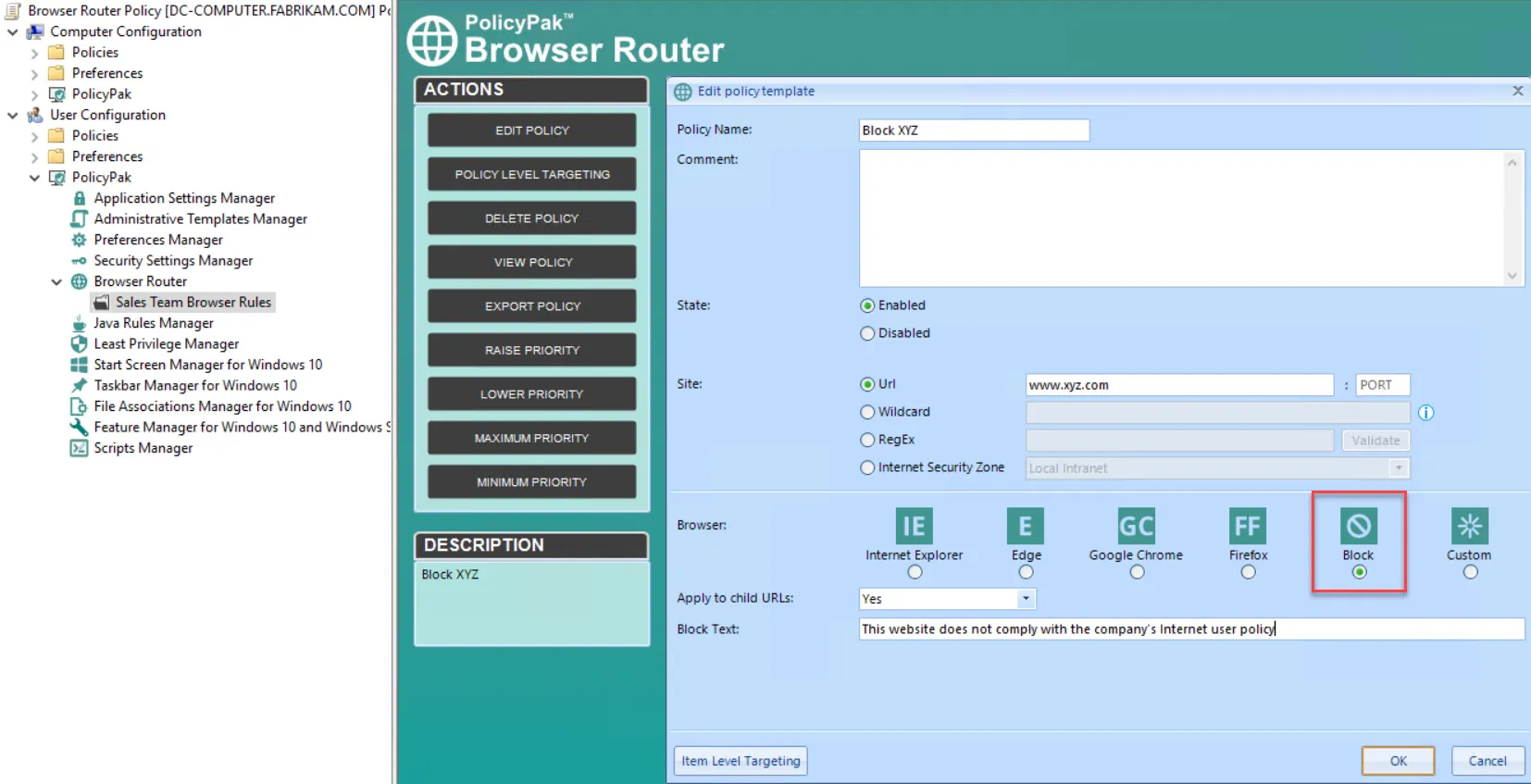1531x784 pixels.
Task: Click the Preferences Manager gear icon
Action: (x=80, y=240)
